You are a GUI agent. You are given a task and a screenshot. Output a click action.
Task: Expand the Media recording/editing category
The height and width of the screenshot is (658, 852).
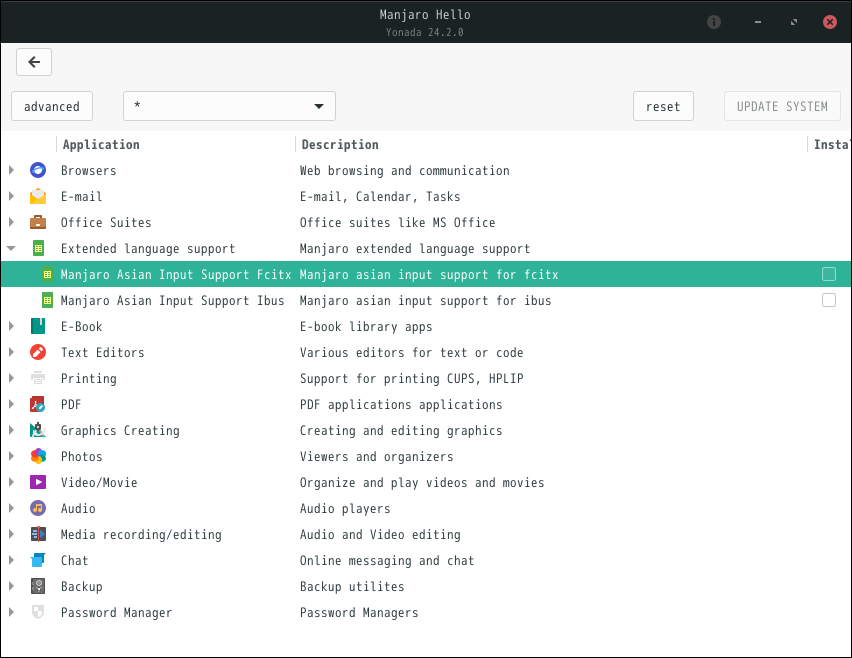point(11,534)
